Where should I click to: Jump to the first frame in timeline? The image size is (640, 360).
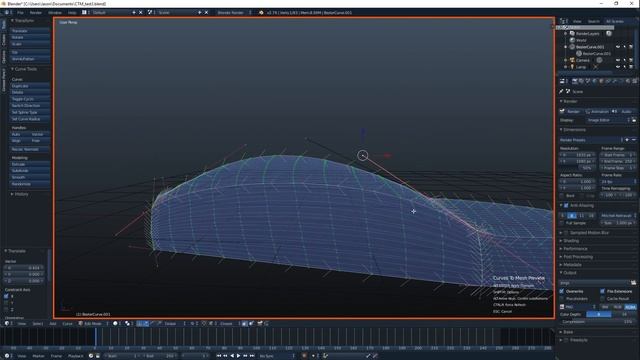point(219,356)
